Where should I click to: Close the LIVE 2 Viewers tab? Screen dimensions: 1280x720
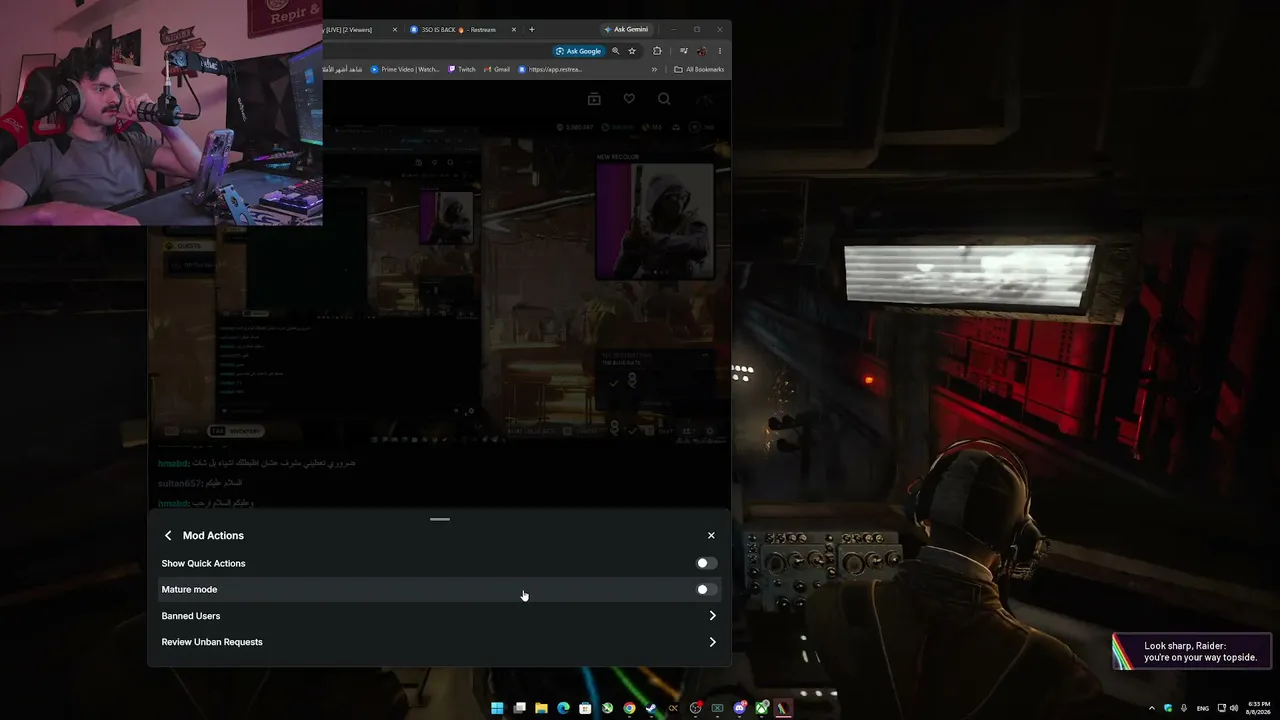pos(395,30)
